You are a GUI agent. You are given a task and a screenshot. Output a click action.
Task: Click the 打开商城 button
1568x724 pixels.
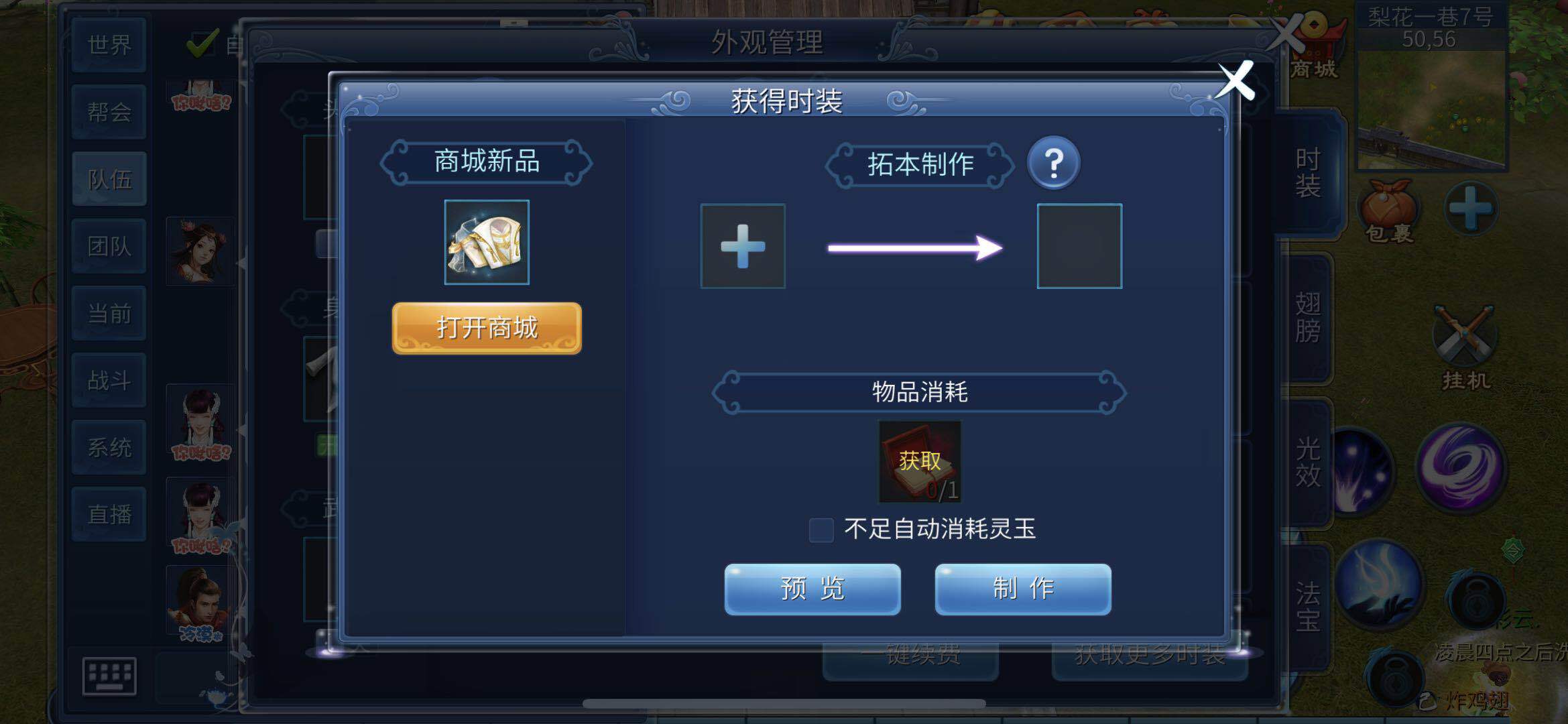coord(487,328)
